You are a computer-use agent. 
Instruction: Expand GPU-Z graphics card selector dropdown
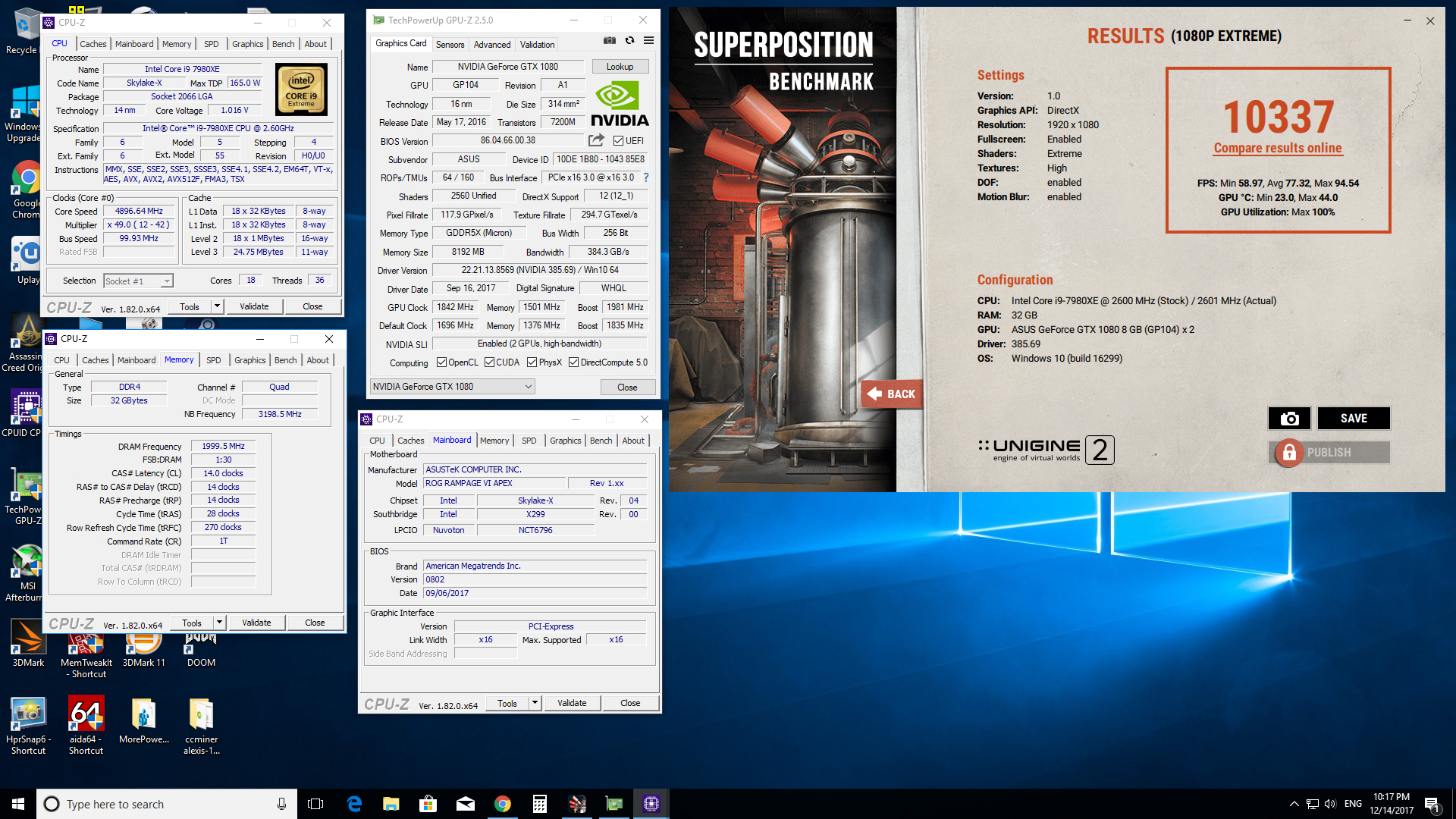[x=529, y=387]
